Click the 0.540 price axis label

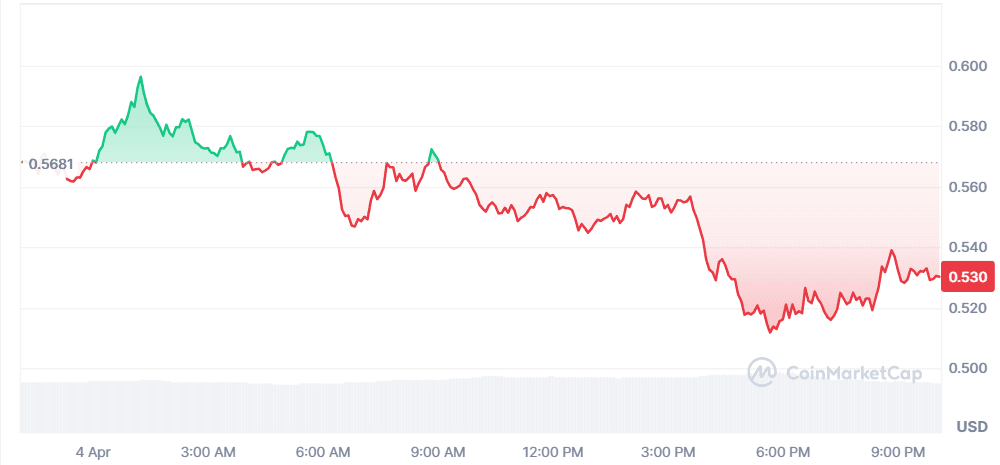[967, 247]
